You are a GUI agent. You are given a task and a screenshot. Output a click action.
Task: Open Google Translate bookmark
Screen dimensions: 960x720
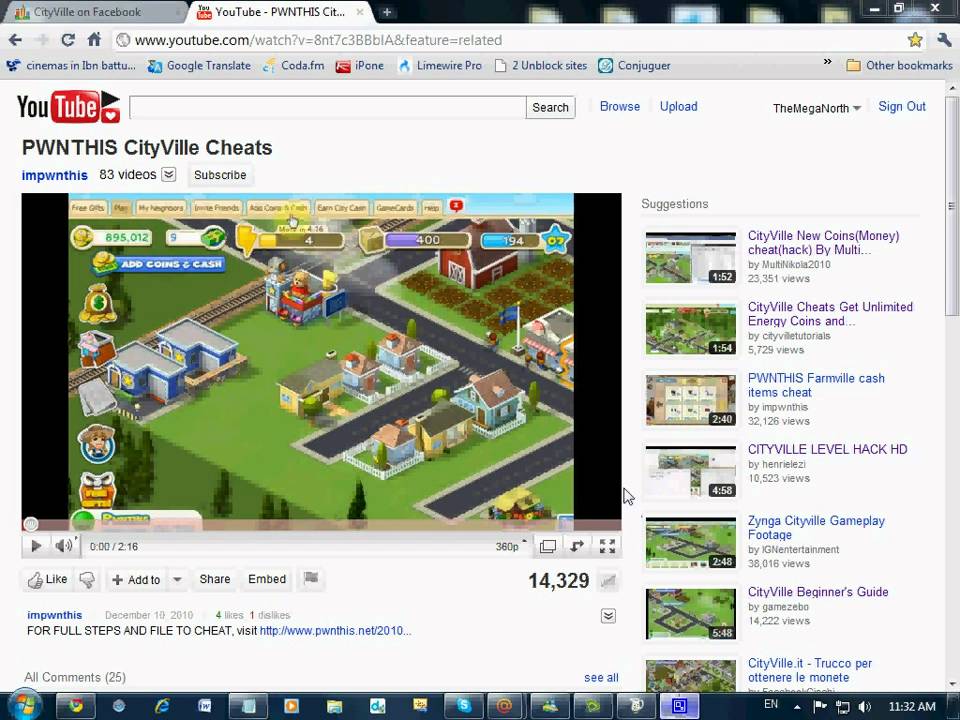(200, 66)
